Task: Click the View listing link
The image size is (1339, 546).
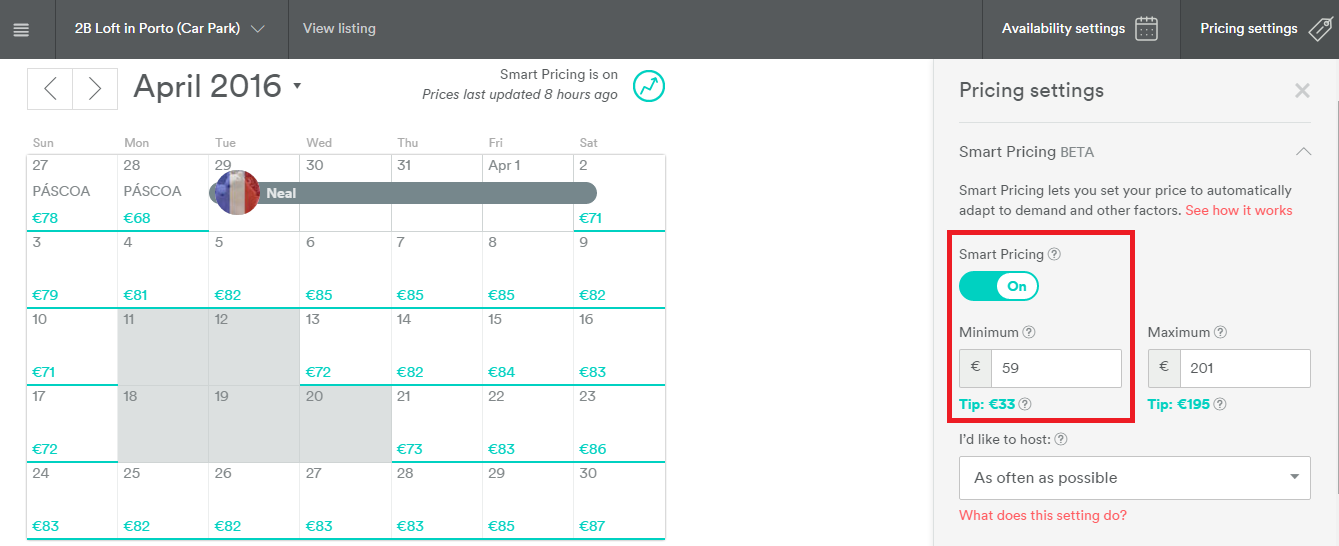Action: coord(339,29)
